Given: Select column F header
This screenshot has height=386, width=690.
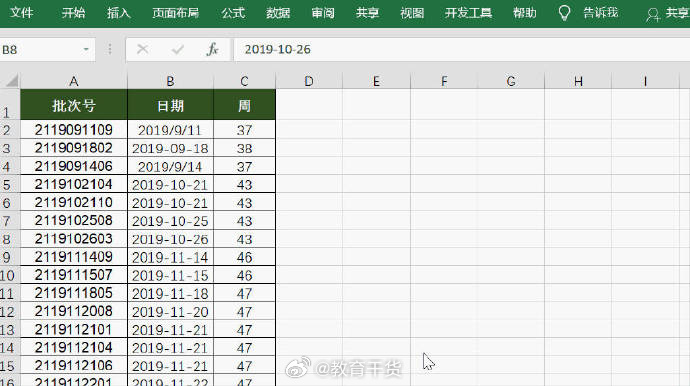Looking at the screenshot, I should point(444,81).
